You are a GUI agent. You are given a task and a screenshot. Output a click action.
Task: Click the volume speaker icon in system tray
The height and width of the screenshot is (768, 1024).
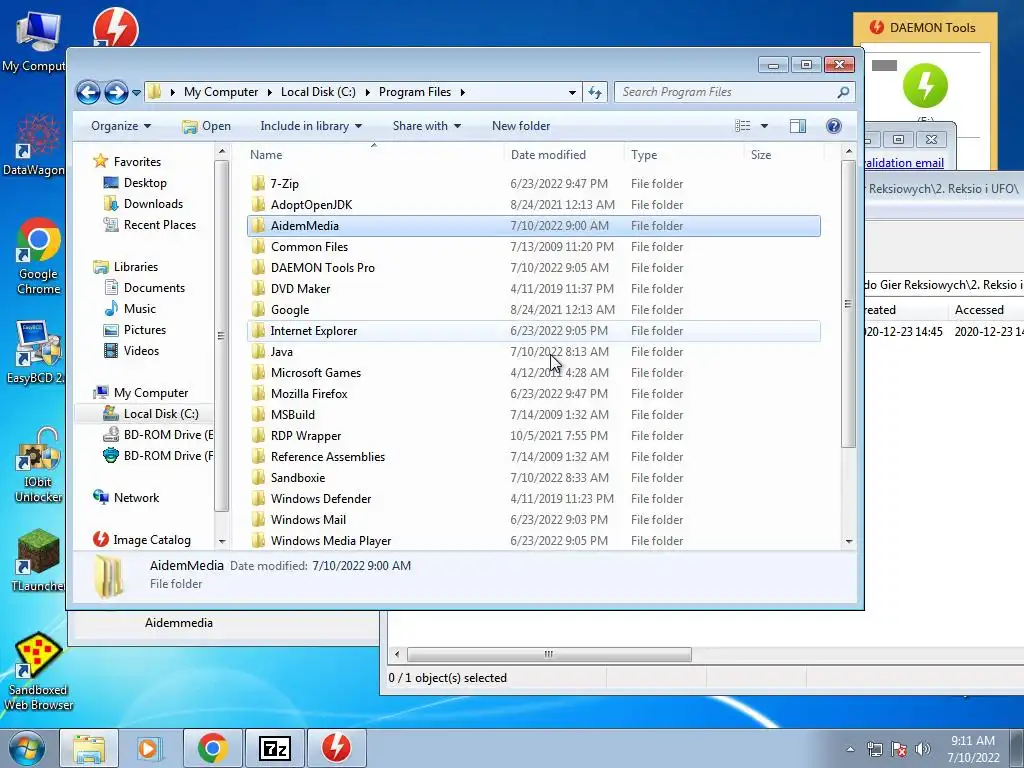(x=923, y=749)
